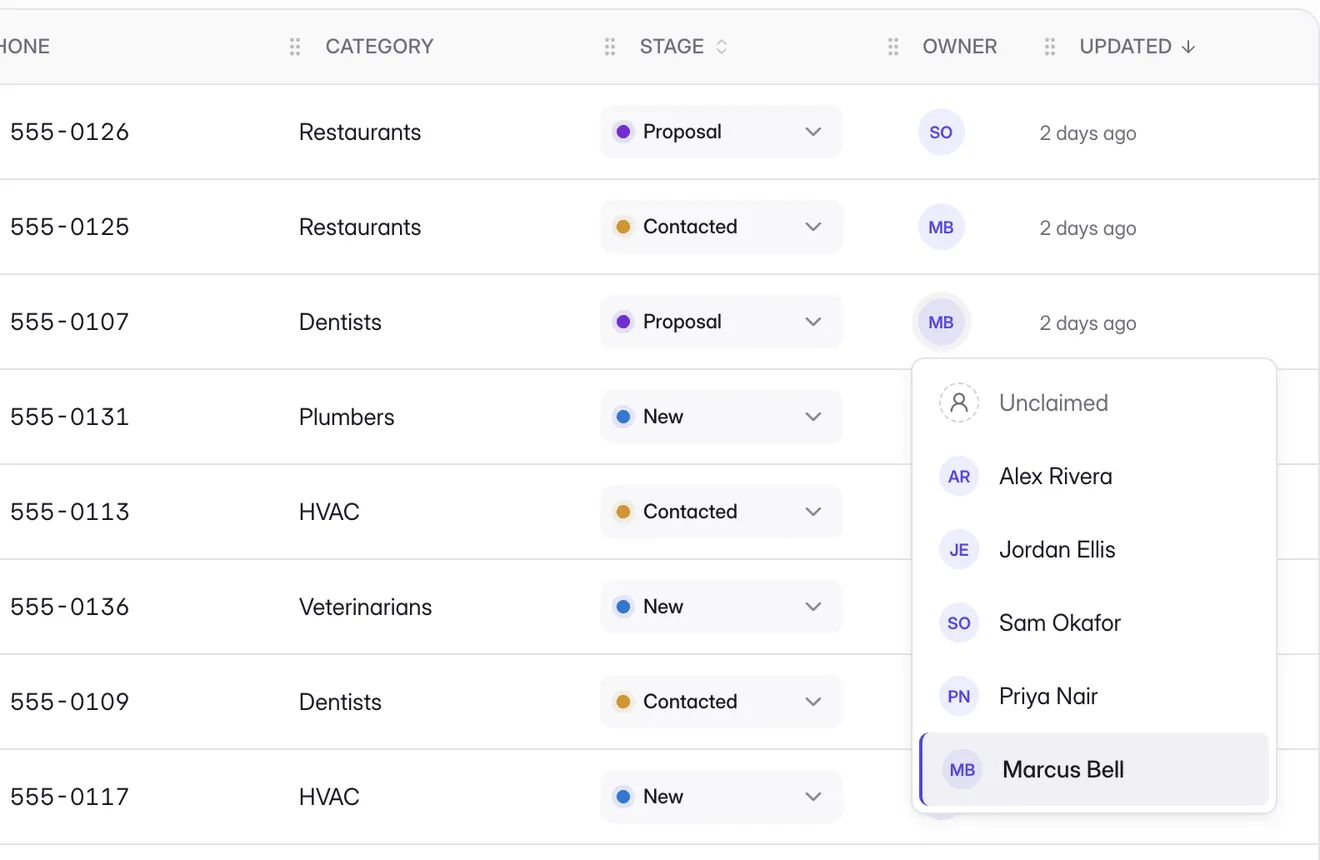Expand the Proposal stage dropdown for 555-0107
1320x860 pixels.
click(721, 322)
